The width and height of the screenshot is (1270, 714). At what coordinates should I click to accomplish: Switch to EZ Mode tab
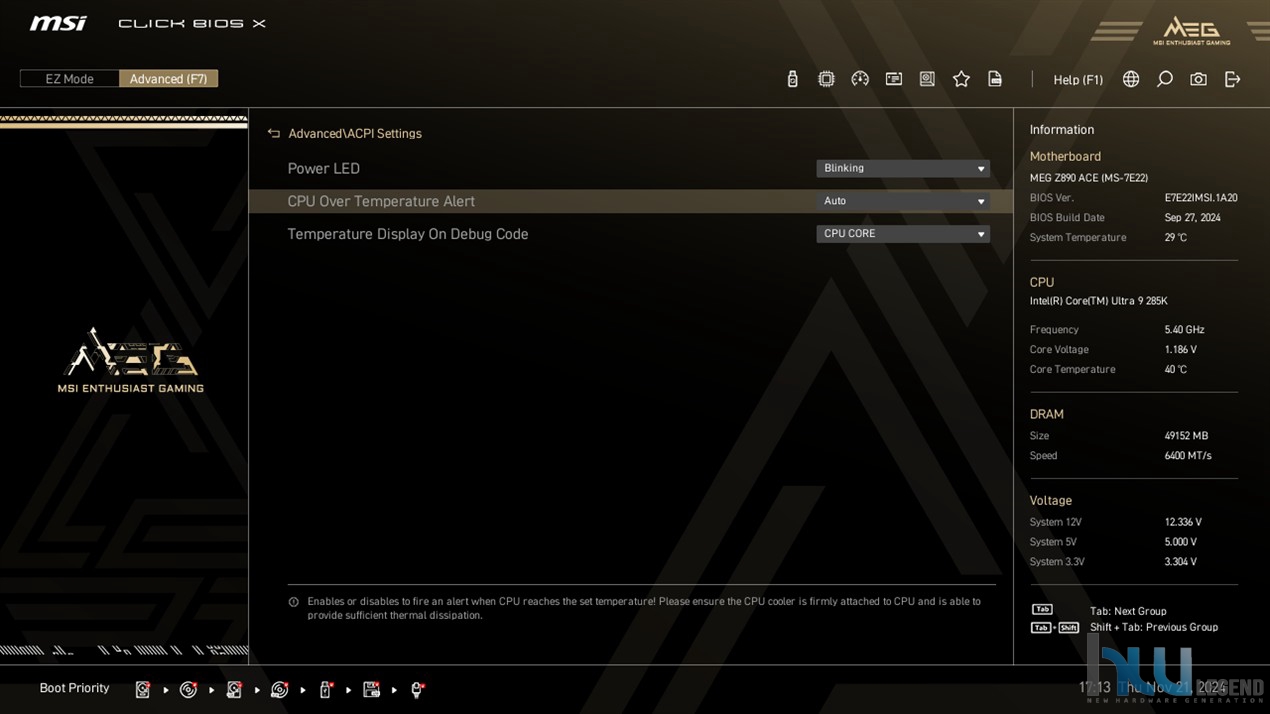[70, 79]
